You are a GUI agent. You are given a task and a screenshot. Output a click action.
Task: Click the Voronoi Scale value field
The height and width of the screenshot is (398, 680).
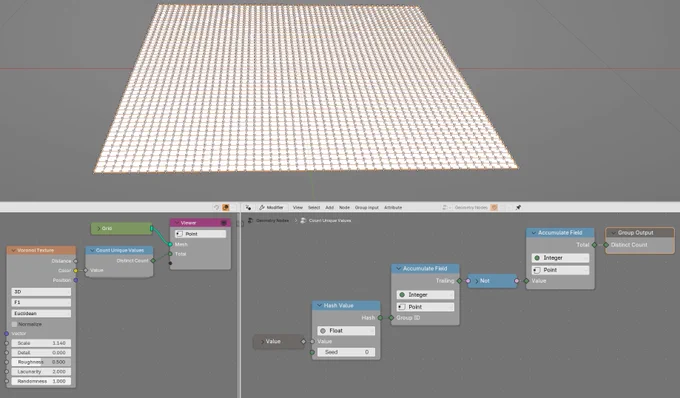pyautogui.click(x=41, y=343)
